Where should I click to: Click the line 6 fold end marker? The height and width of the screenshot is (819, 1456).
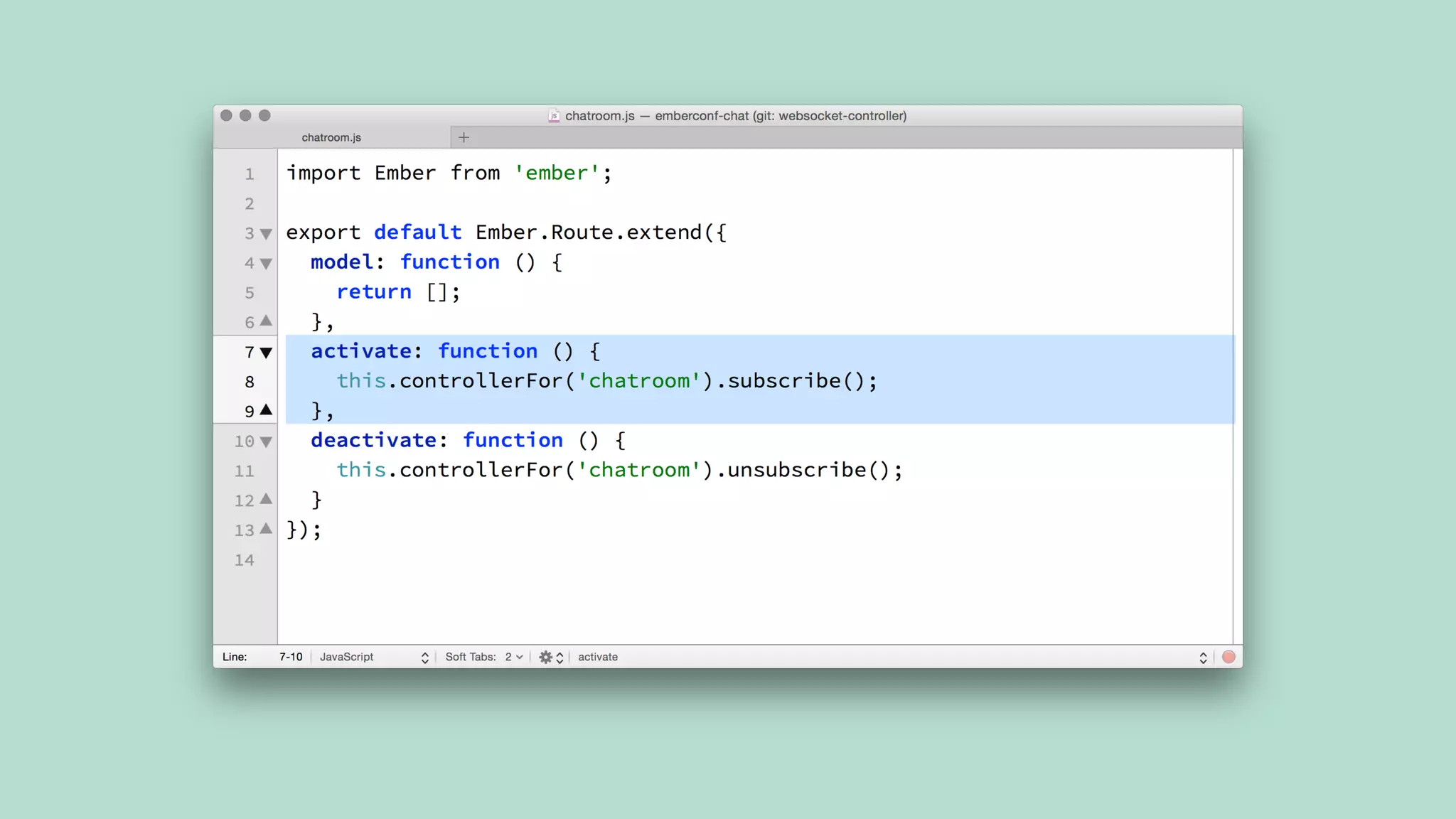point(266,321)
